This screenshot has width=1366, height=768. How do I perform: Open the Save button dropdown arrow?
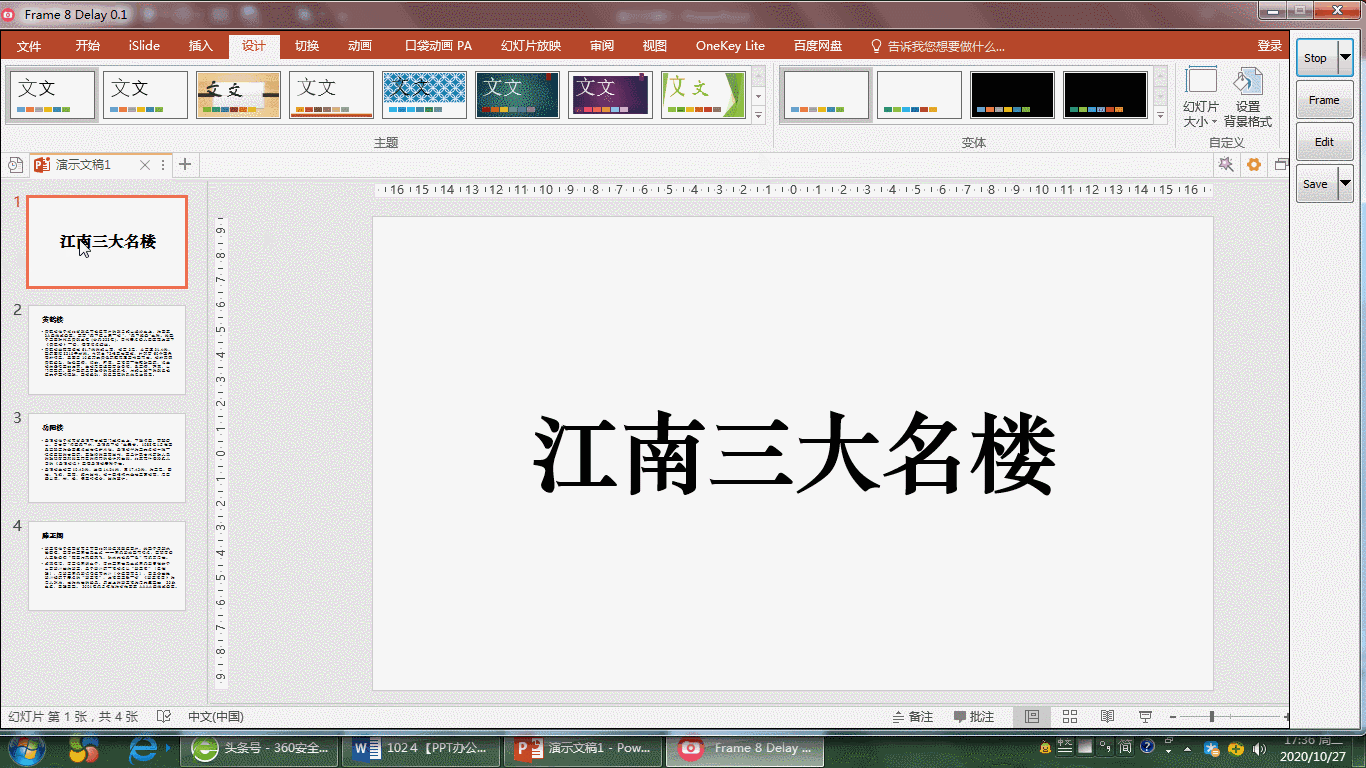click(x=1345, y=184)
